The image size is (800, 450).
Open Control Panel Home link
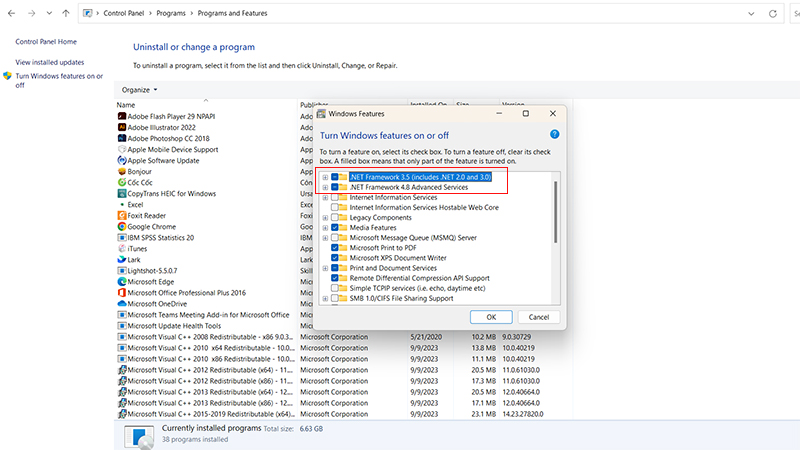46,42
